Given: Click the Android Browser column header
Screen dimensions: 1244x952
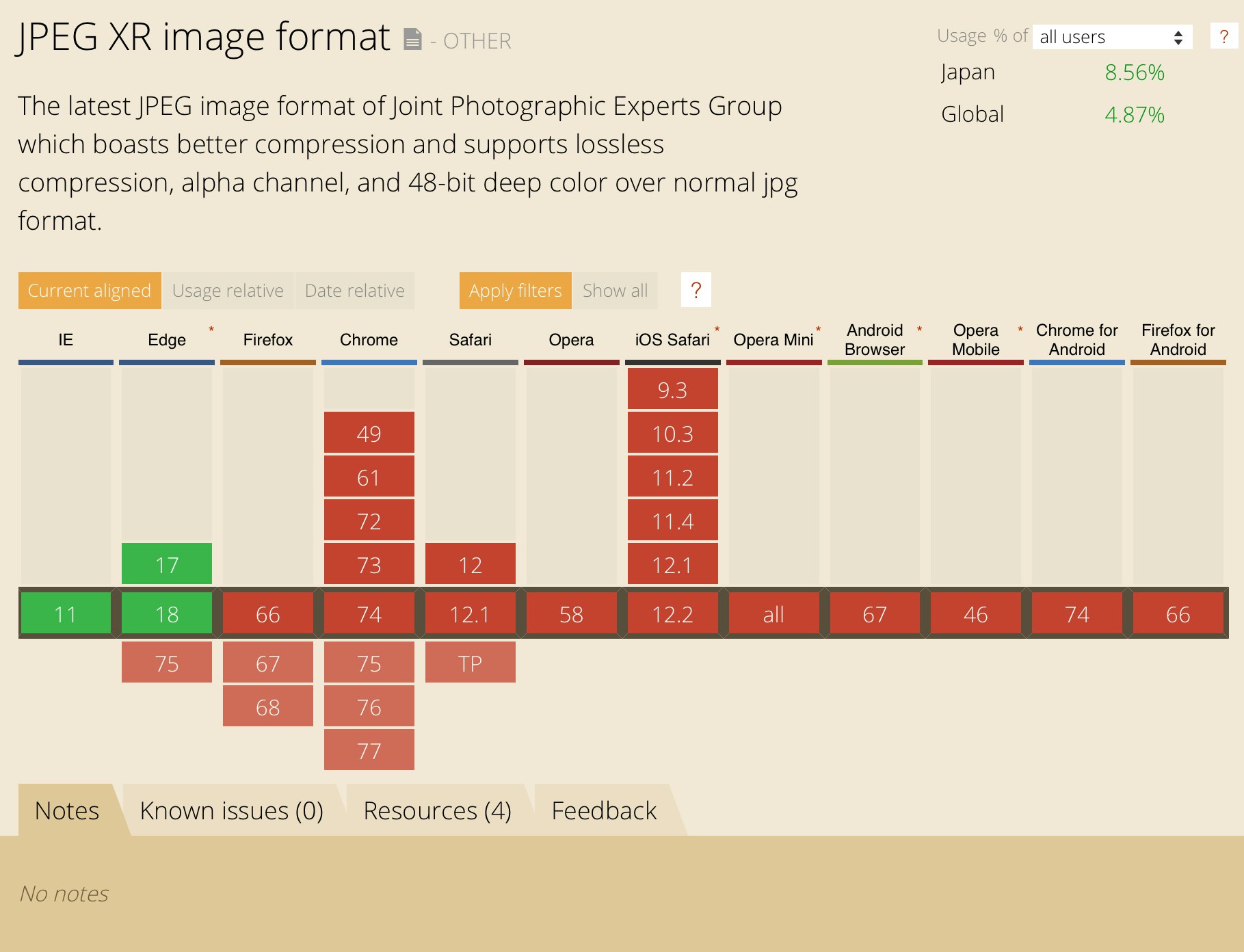Looking at the screenshot, I should point(875,340).
